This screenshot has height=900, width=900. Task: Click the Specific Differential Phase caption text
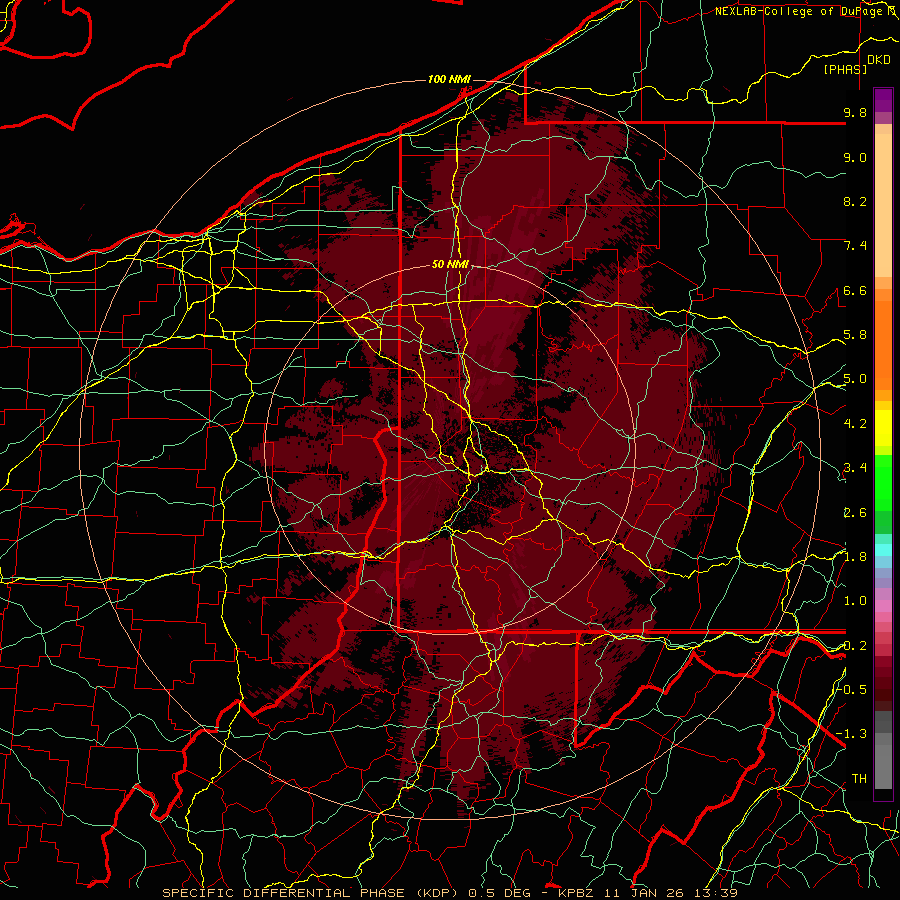(x=449, y=893)
